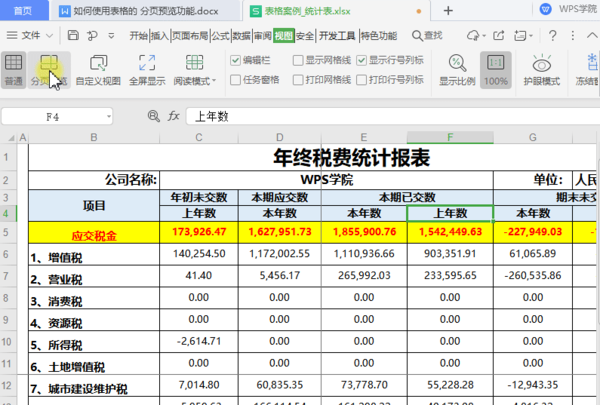
Task: Click the zoom magnifier beside formula bar
Action: click(x=153, y=116)
